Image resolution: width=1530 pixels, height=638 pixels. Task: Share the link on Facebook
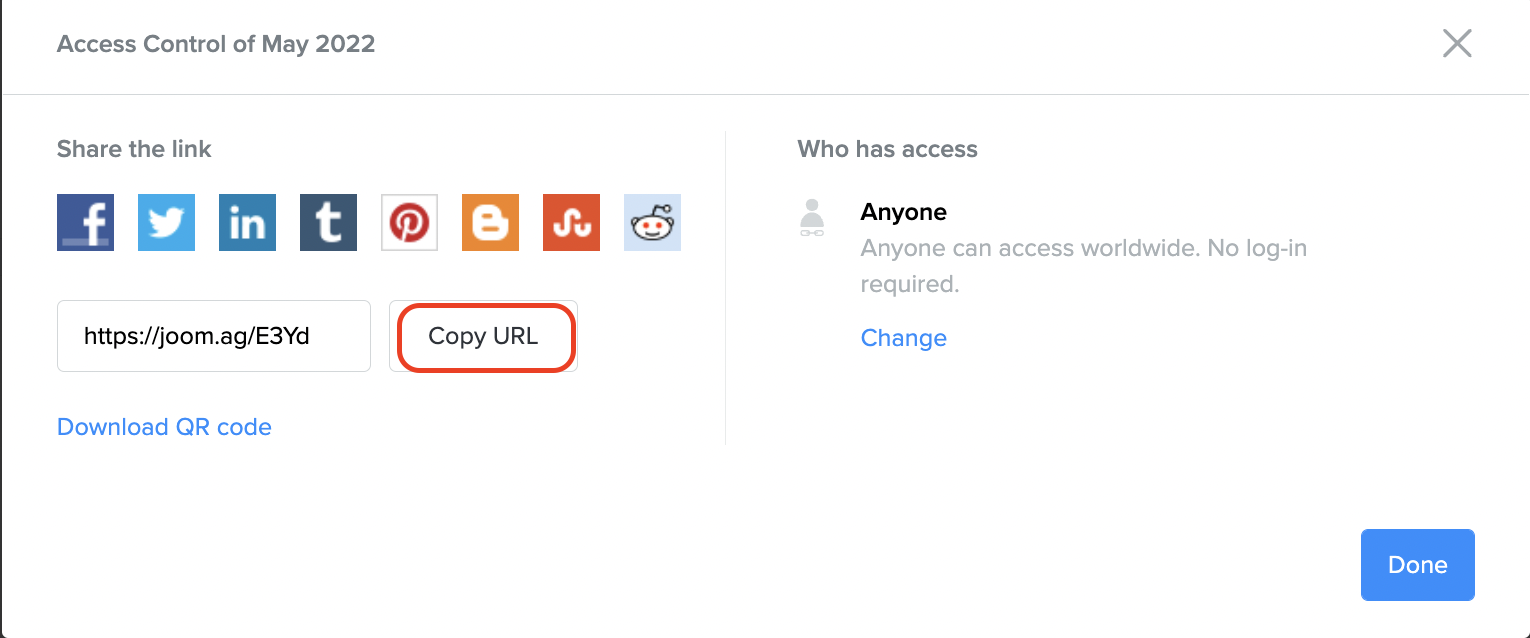click(85, 222)
